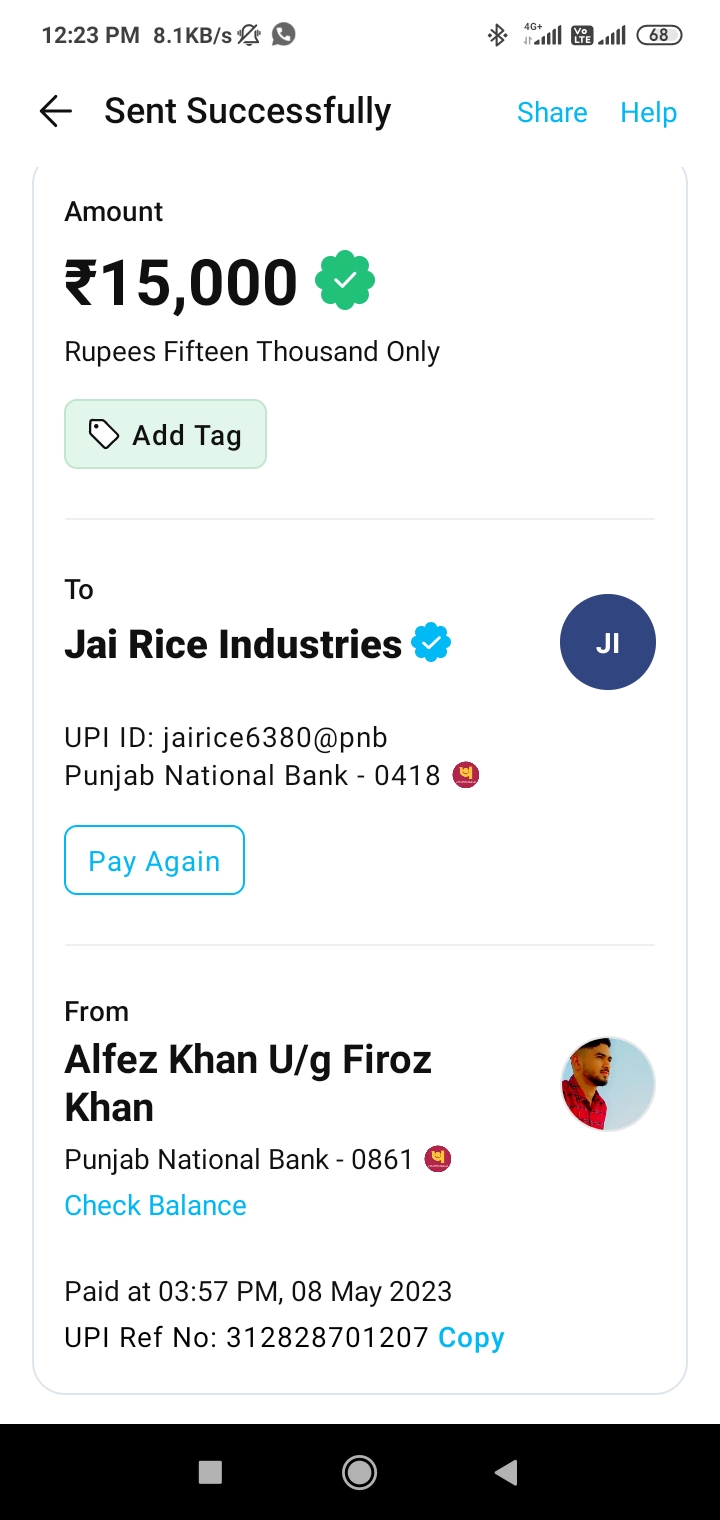The height and width of the screenshot is (1520, 720).
Task: Tap the PNB logo next to 0861
Action: coord(438,1159)
